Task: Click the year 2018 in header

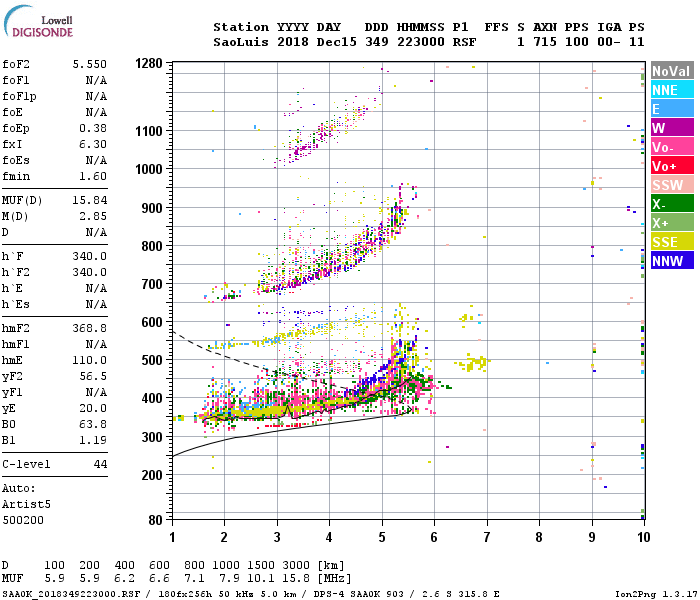Action: point(292,42)
